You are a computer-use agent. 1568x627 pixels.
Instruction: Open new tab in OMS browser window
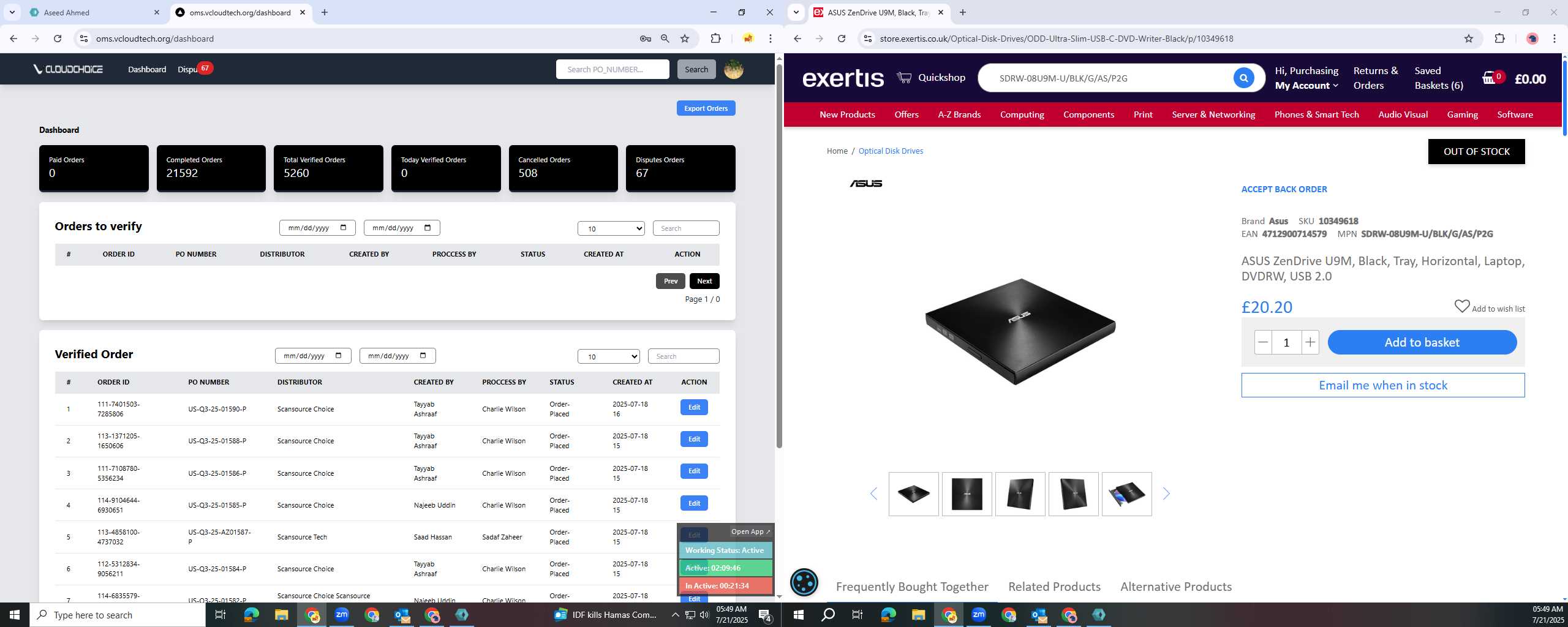coord(325,12)
